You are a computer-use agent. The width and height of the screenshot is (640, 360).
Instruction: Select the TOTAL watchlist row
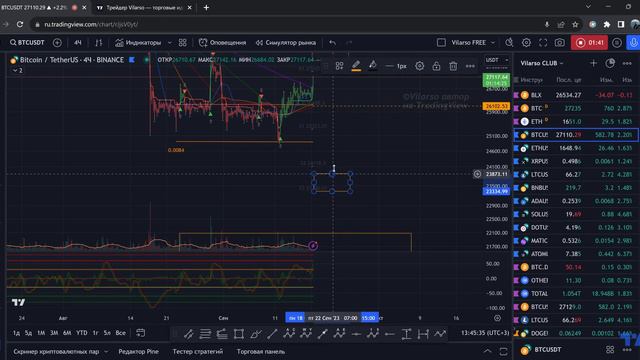coord(576,293)
